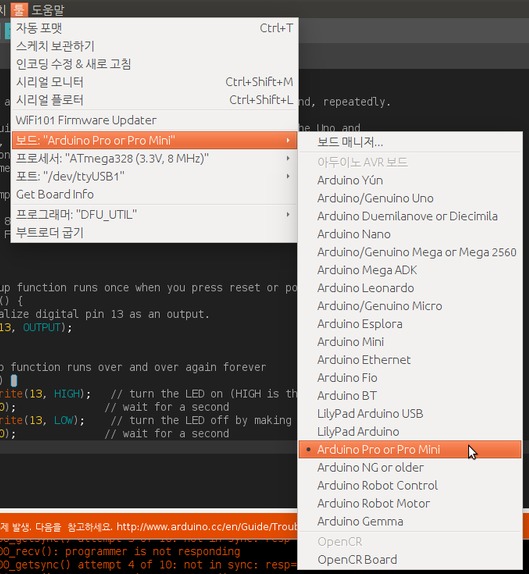Select LilyPad Arduino USB board
Image resolution: width=529 pixels, height=574 pixels.
(x=410, y=413)
